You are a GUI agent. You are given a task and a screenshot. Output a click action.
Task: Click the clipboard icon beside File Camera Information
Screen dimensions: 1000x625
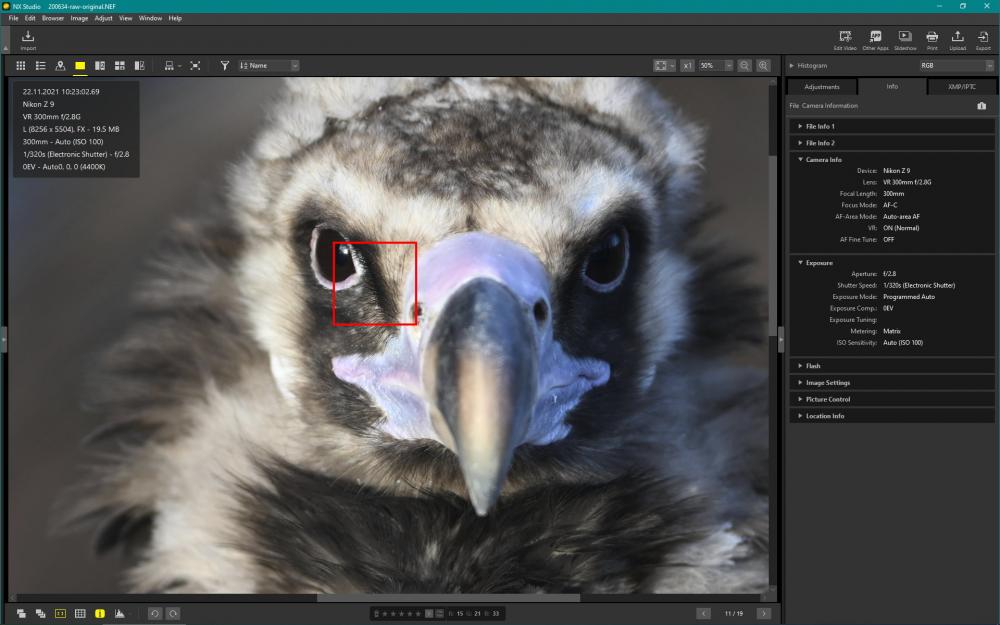pos(982,106)
